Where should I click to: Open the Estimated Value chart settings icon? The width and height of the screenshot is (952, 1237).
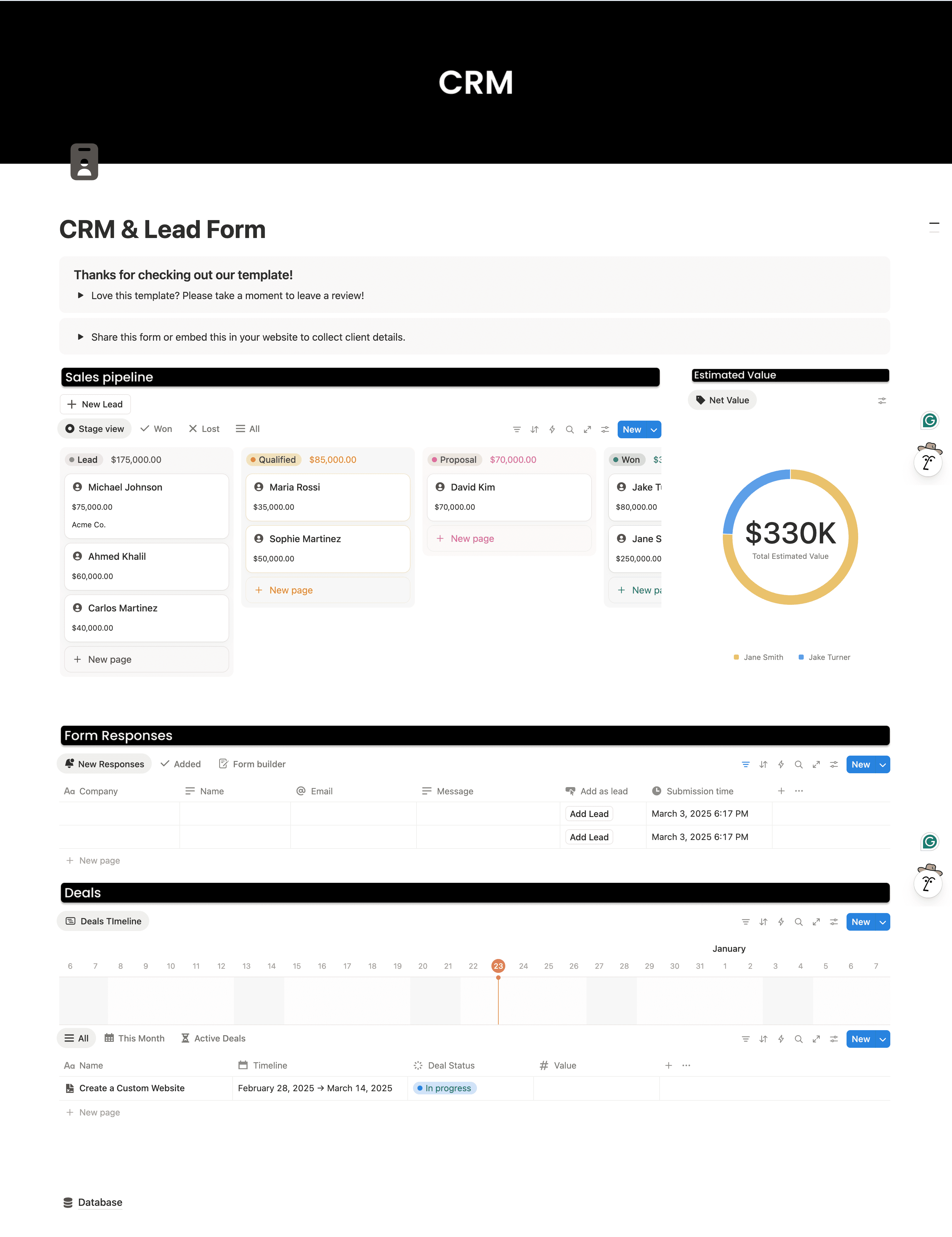tap(882, 400)
